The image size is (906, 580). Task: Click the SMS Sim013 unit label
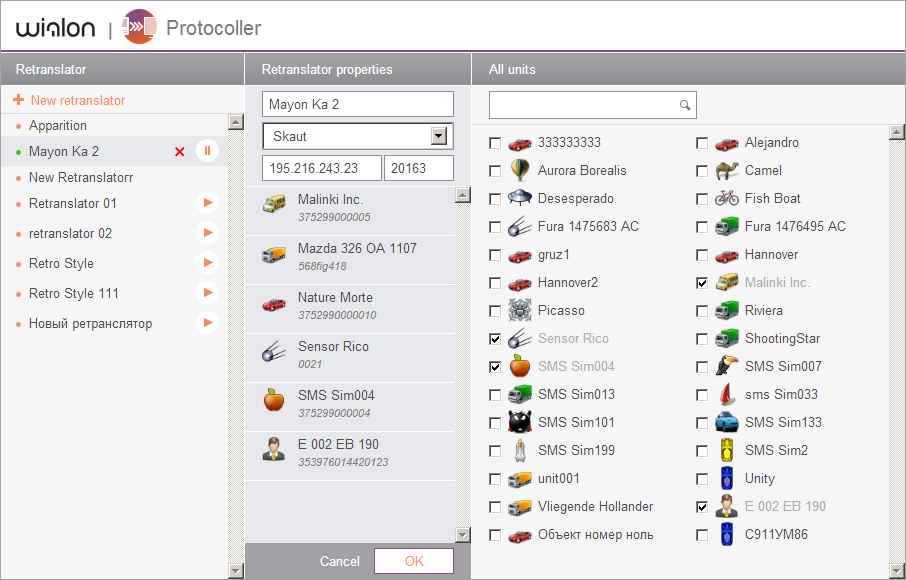tap(576, 394)
